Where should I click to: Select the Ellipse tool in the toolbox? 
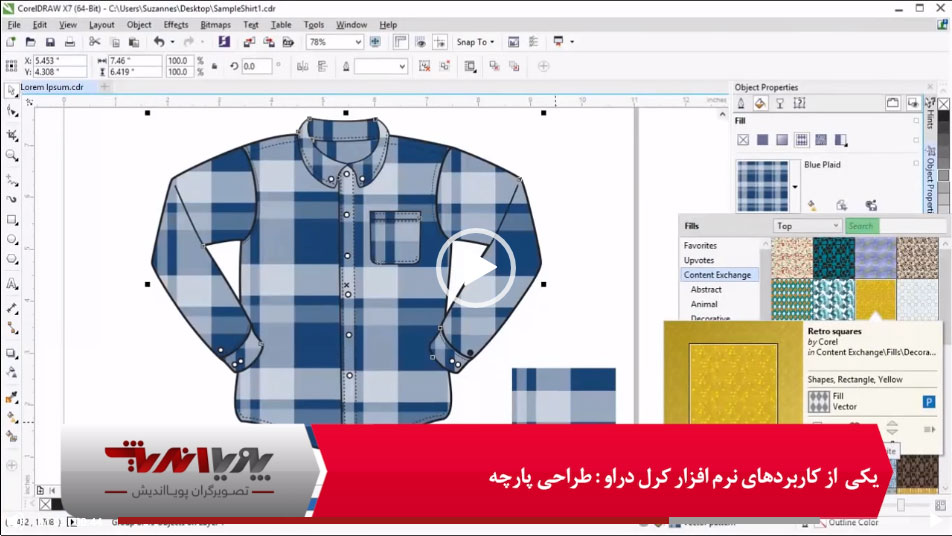click(11, 239)
